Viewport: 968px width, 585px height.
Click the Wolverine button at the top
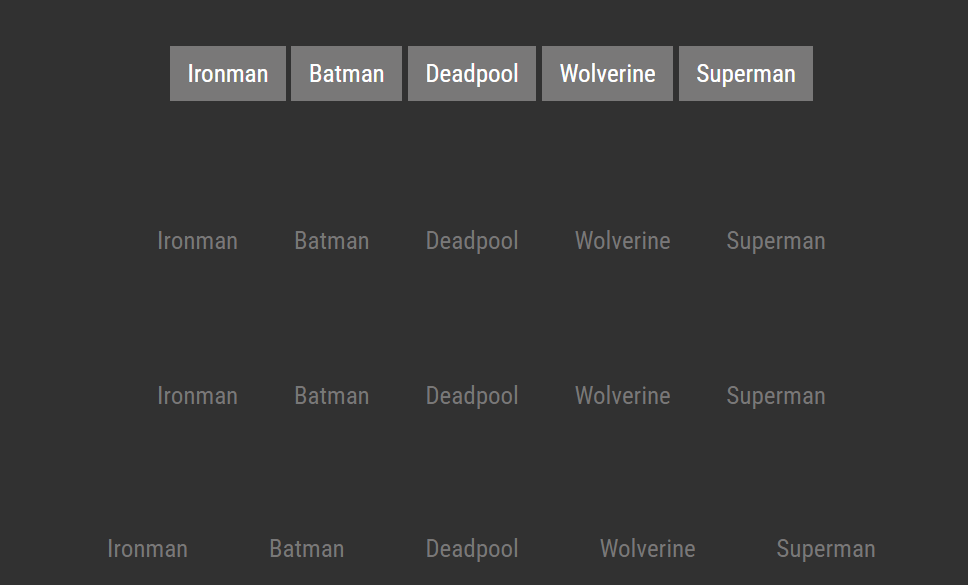[607, 73]
